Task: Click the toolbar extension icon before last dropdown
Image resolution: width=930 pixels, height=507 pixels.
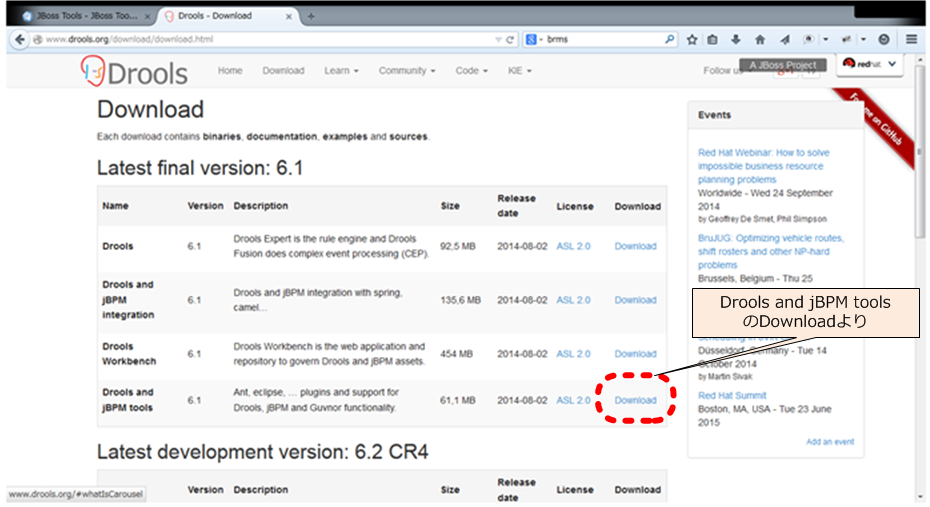Action: tap(846, 40)
